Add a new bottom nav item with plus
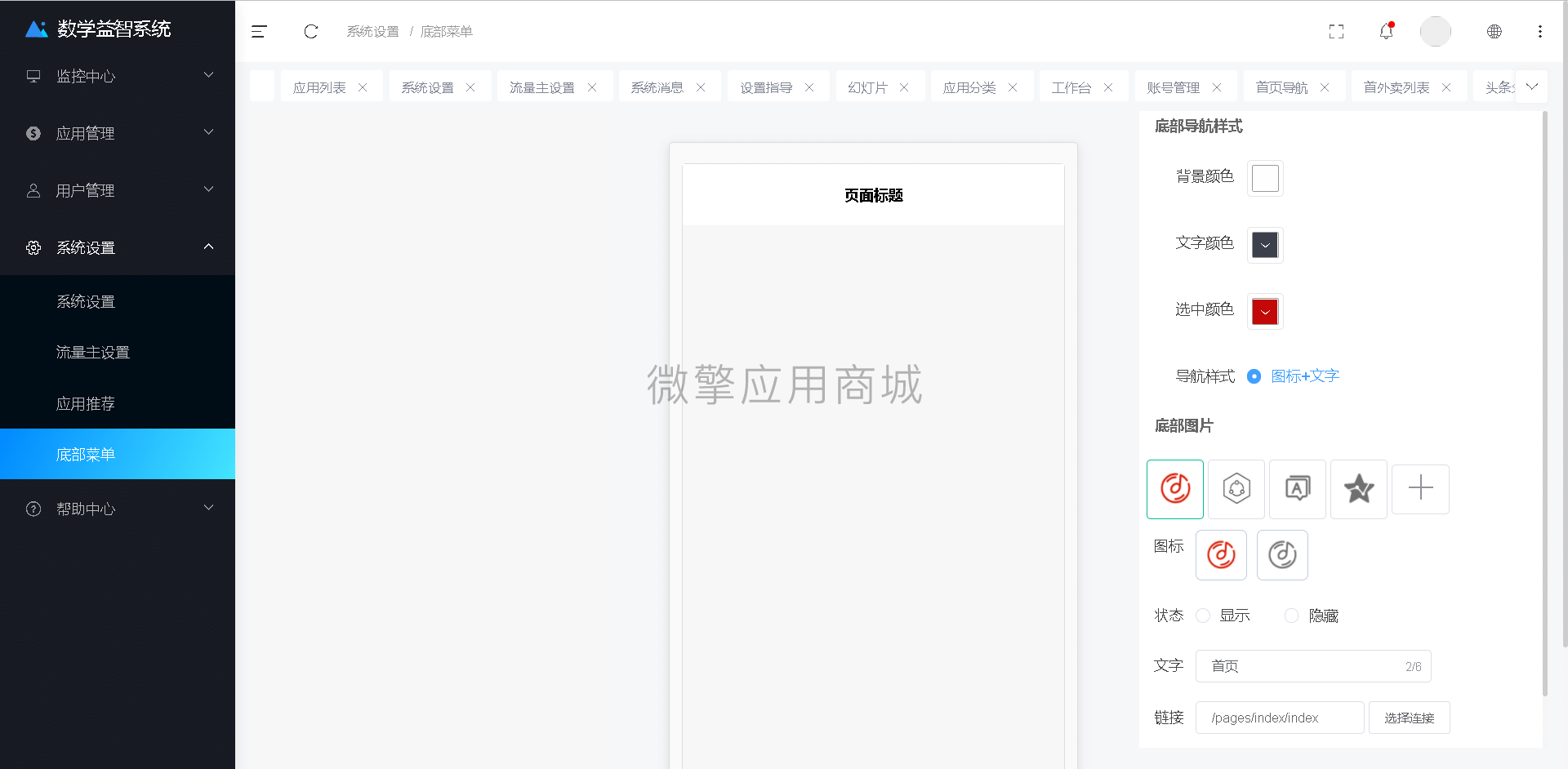This screenshot has width=1568, height=769. pos(1421,489)
